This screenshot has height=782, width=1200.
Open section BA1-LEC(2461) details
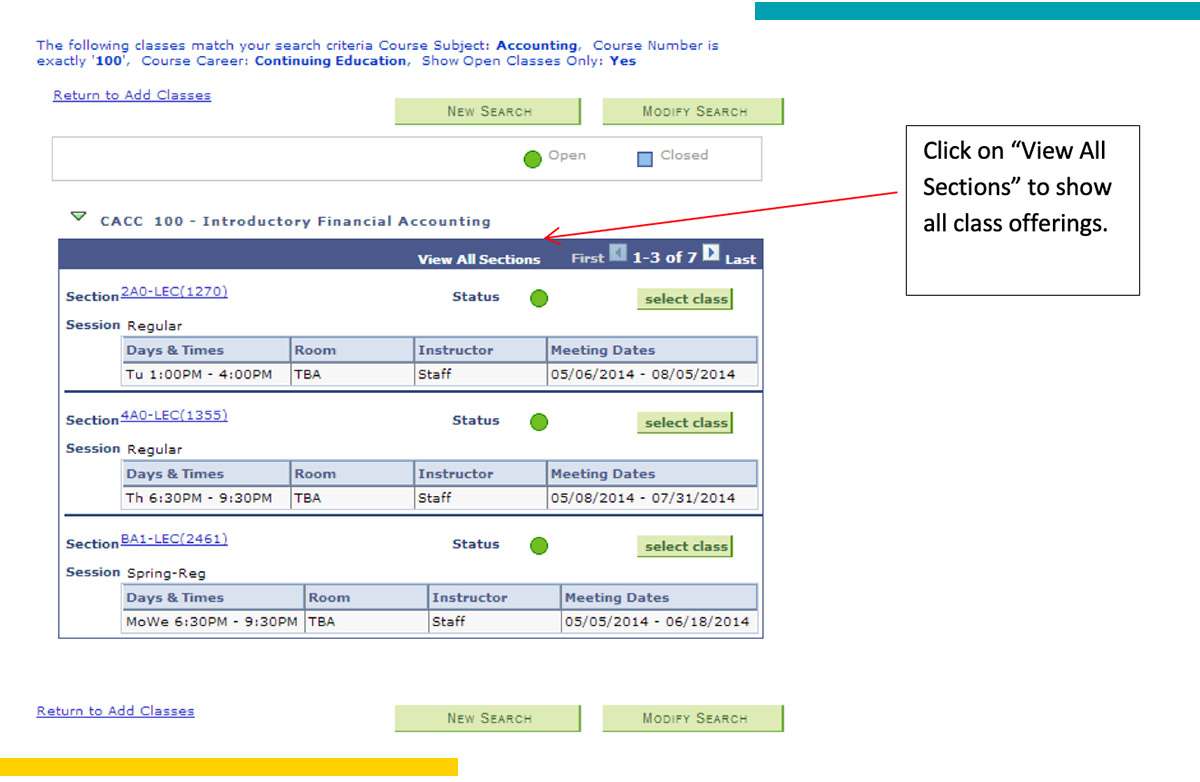(x=174, y=539)
